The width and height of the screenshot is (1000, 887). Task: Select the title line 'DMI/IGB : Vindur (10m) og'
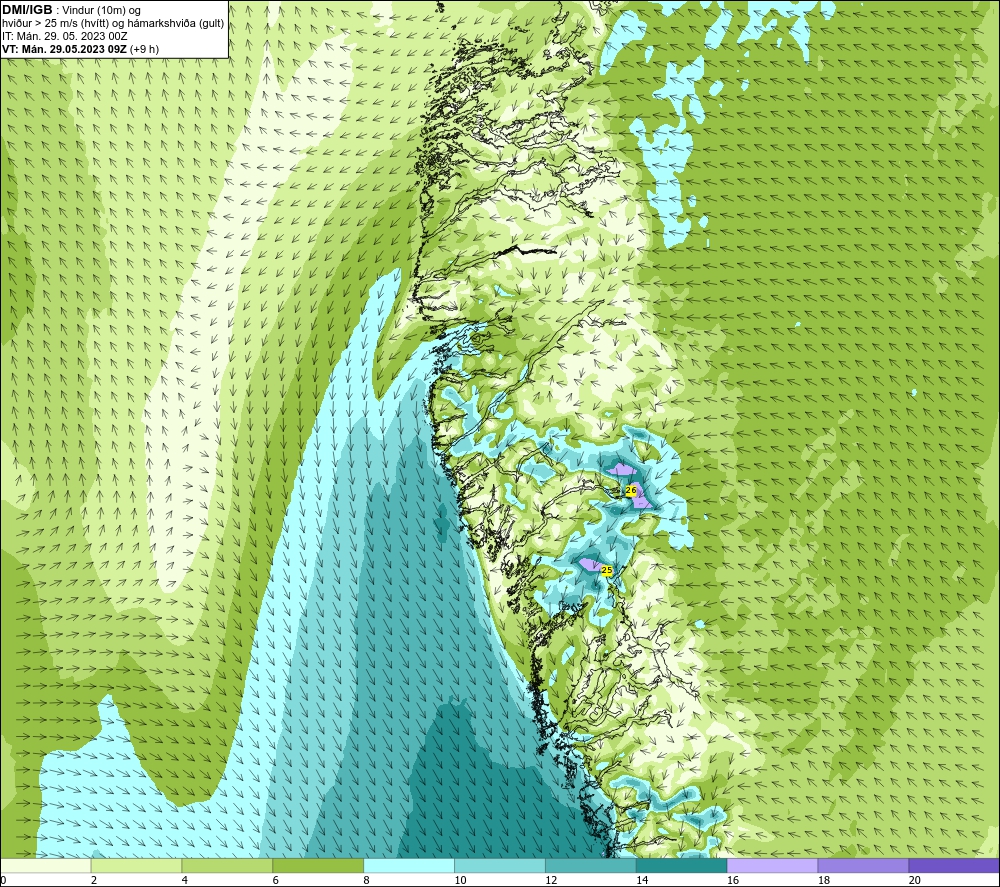pos(72,10)
